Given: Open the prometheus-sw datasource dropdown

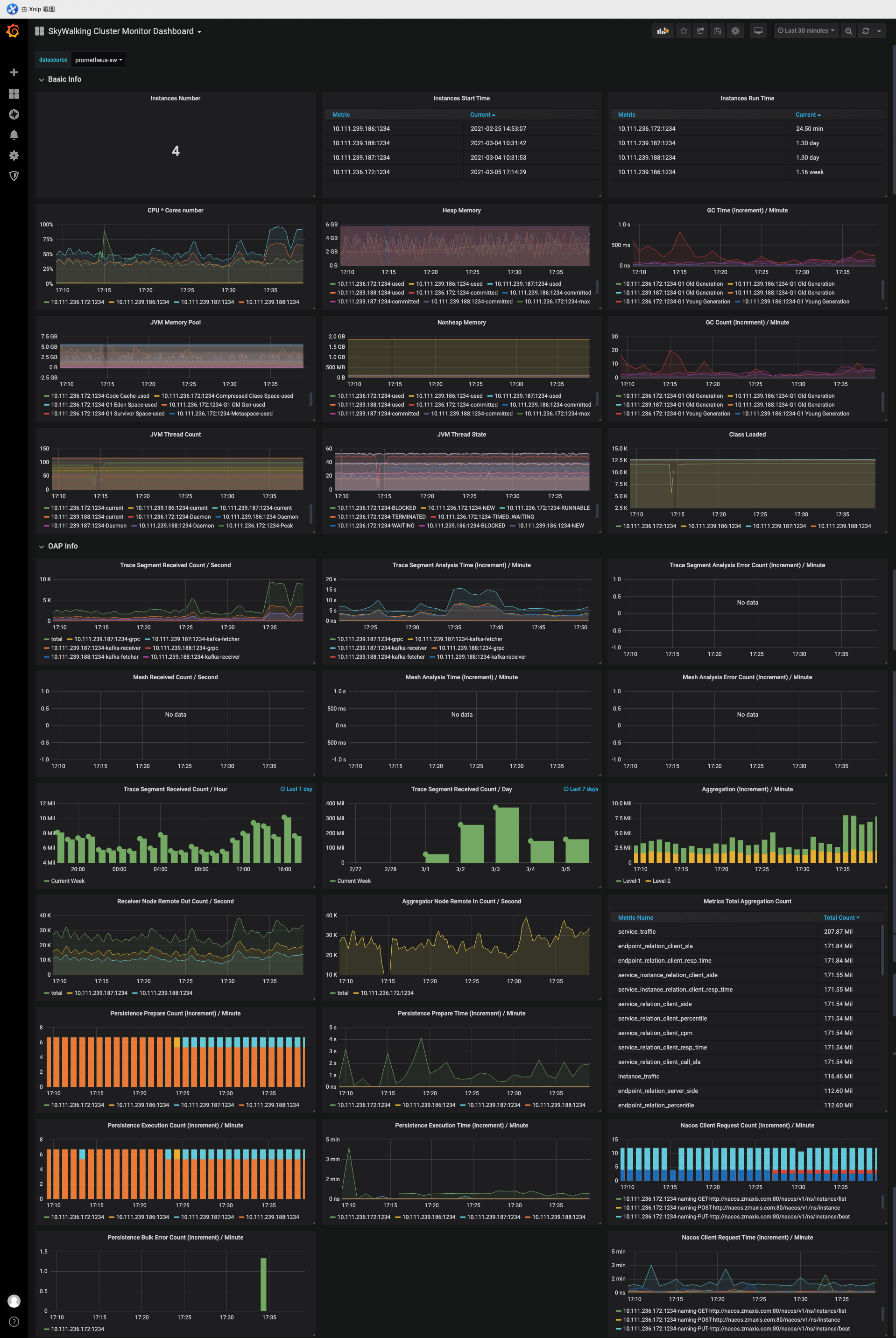Looking at the screenshot, I should (x=98, y=59).
